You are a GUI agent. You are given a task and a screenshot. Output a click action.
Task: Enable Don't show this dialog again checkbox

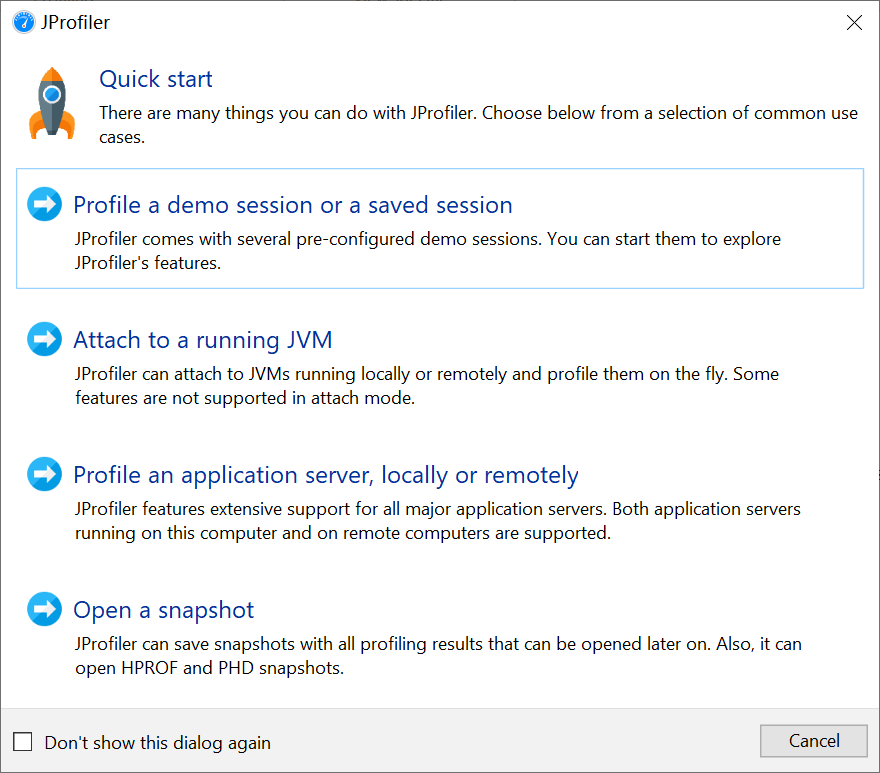(22, 742)
